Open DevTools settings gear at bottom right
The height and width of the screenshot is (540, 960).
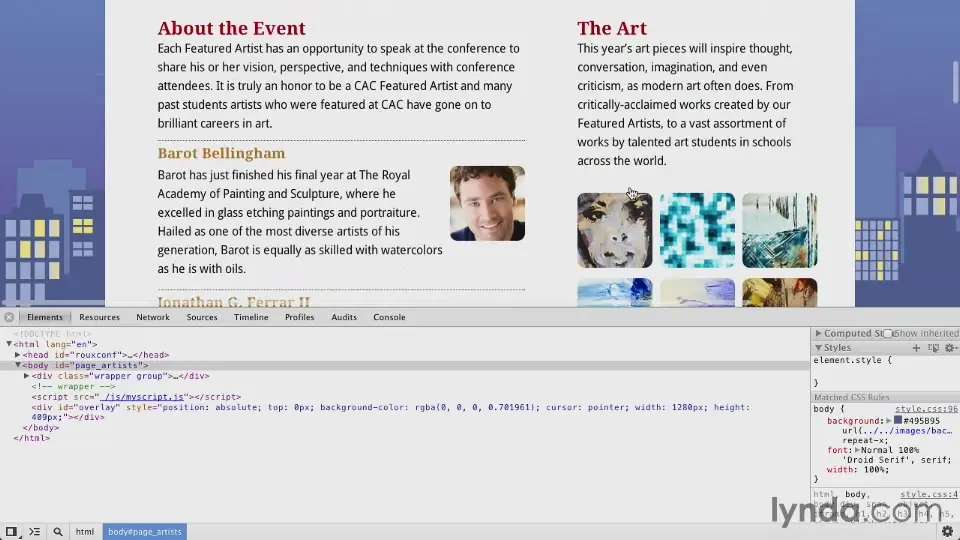pos(947,531)
